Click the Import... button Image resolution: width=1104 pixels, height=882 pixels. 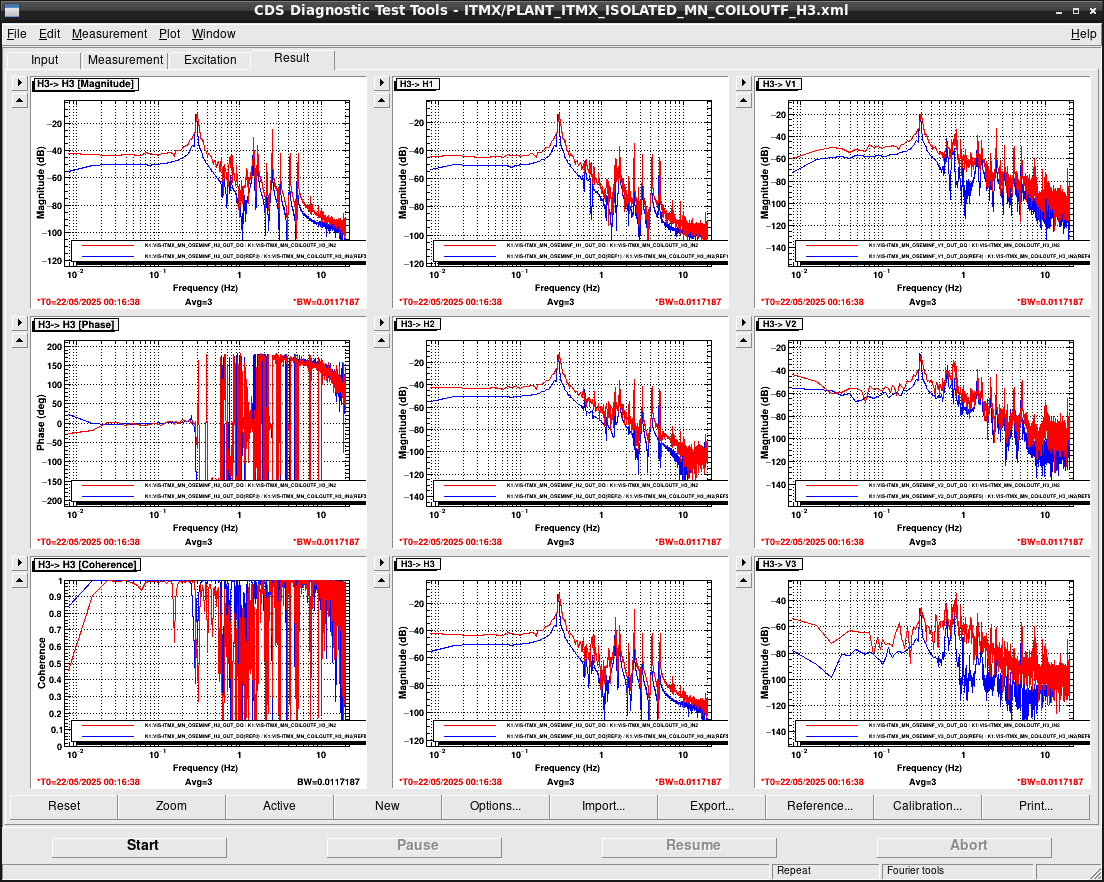603,806
